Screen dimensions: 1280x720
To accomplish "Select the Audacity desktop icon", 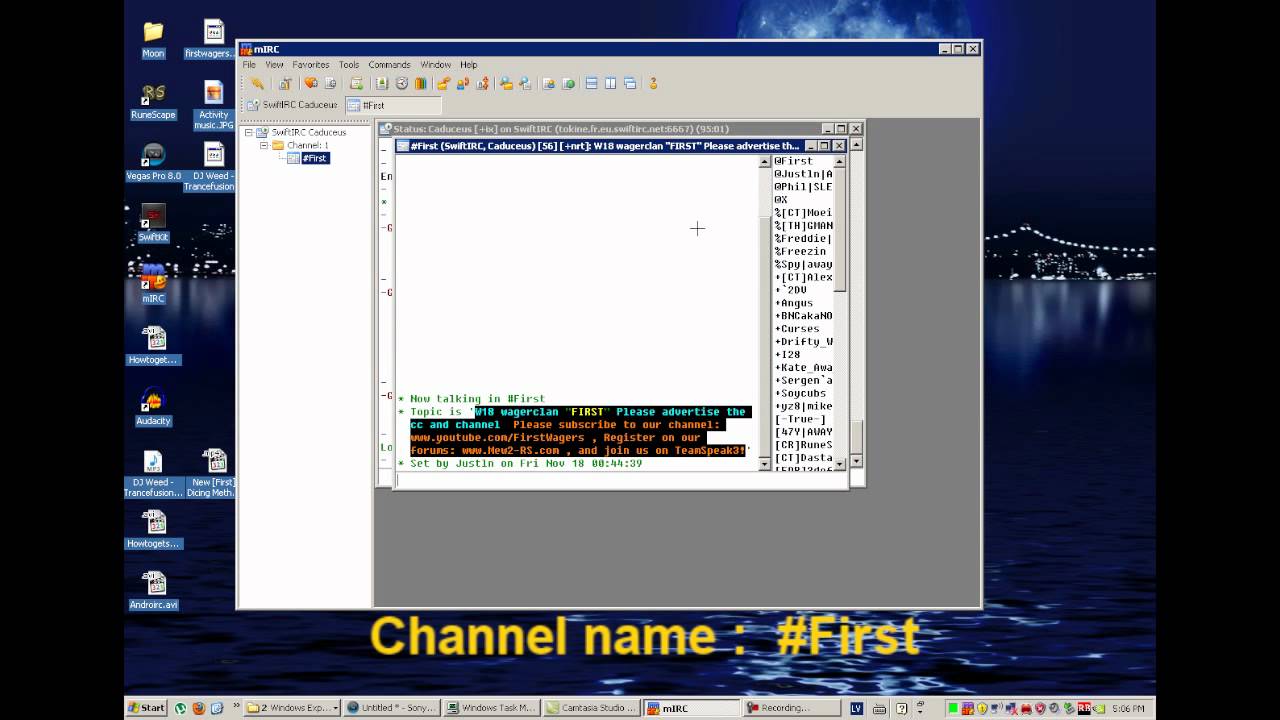I will coord(153,407).
